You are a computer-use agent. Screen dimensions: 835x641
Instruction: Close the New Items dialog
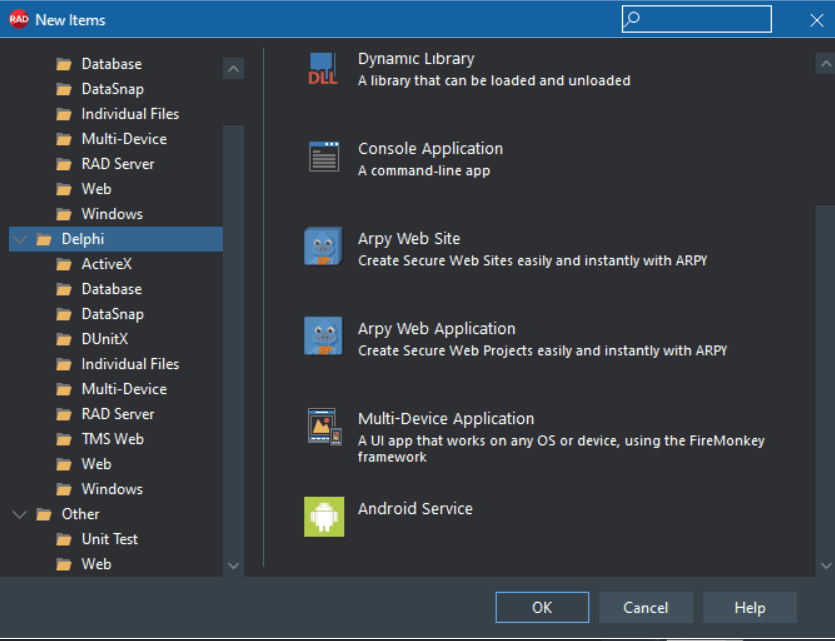(x=816, y=20)
